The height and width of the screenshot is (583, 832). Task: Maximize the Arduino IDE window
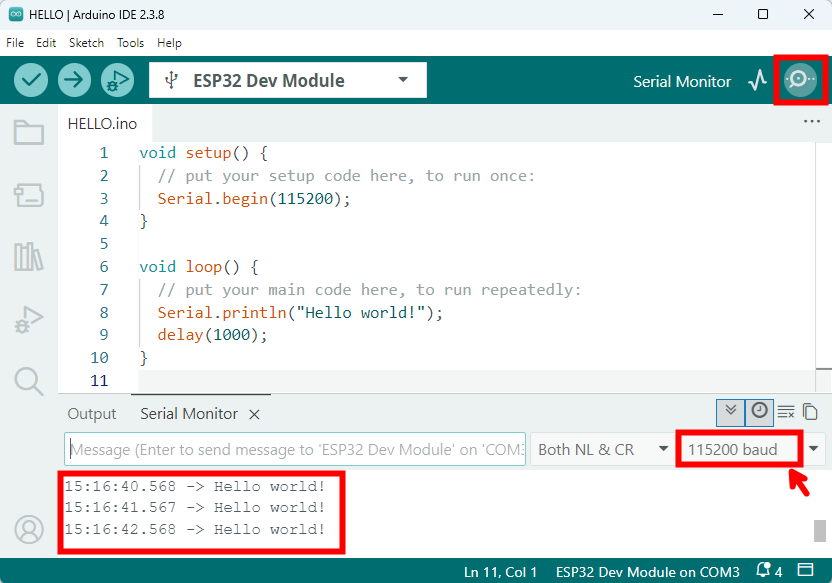(x=762, y=14)
